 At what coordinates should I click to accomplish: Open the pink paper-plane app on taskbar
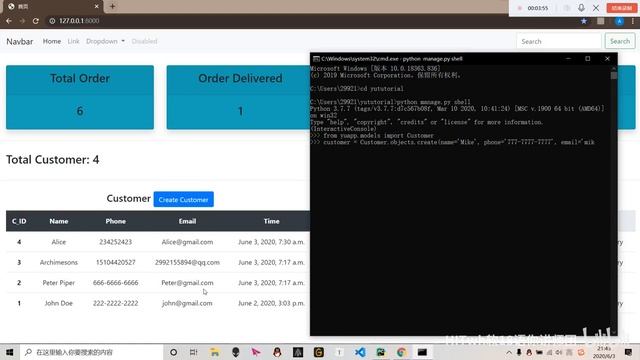pos(256,352)
